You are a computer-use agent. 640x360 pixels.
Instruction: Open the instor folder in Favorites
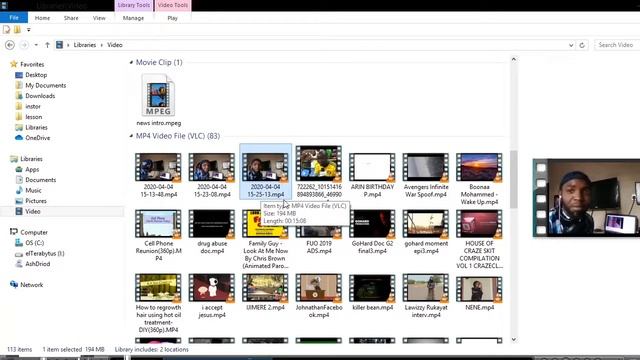click(x=33, y=107)
